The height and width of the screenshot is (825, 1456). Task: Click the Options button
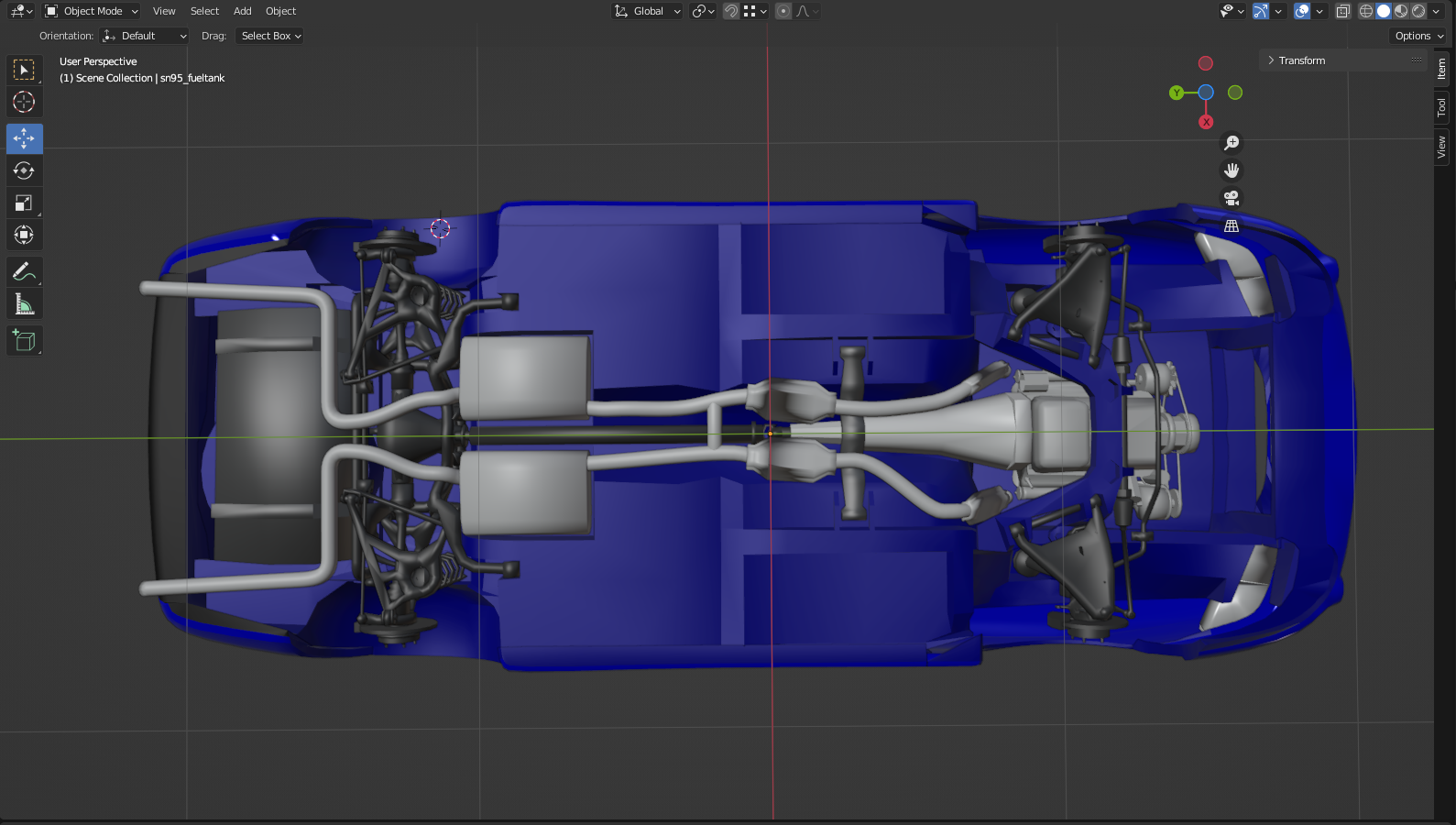point(1418,36)
